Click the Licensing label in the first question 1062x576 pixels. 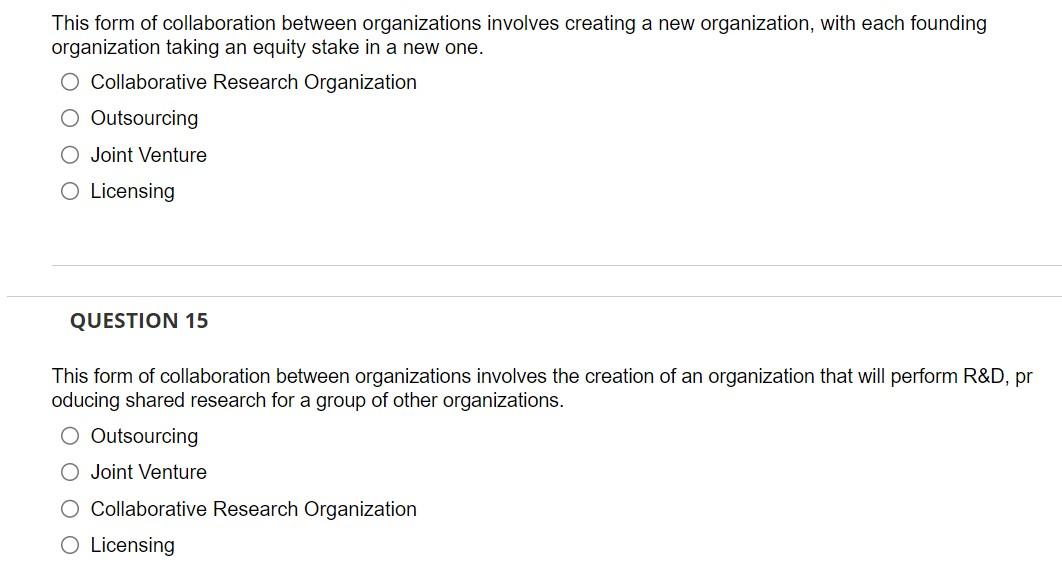pos(132,190)
